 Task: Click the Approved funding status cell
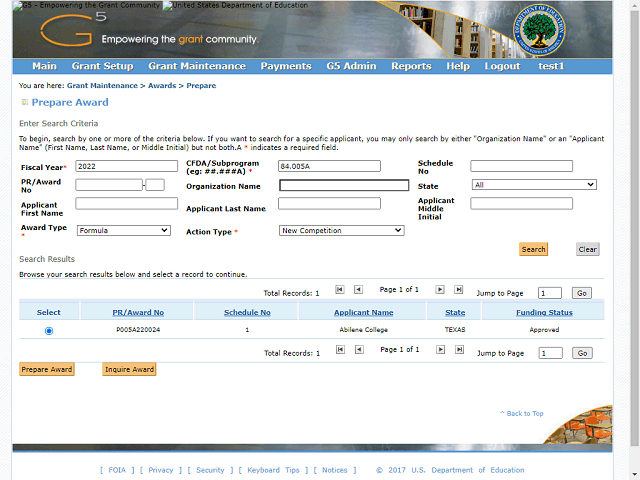(544, 330)
